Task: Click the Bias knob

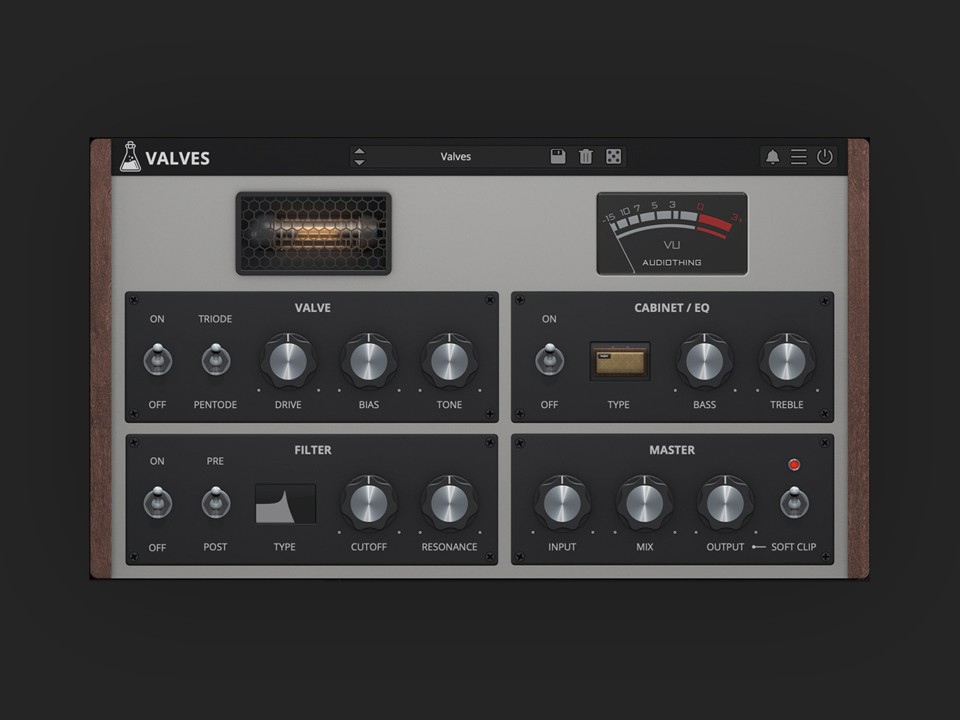Action: [369, 361]
